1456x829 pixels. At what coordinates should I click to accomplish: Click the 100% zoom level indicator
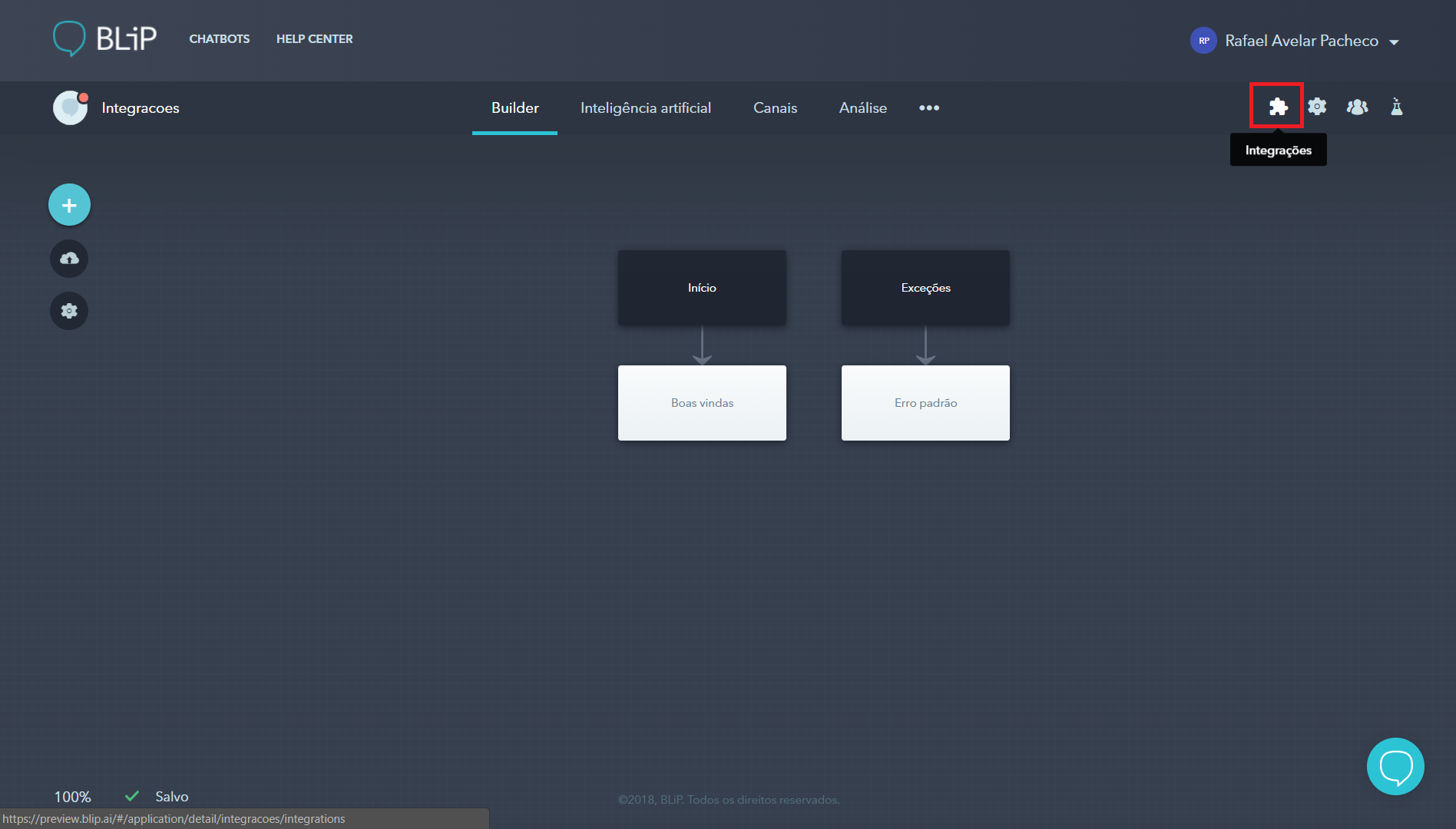pos(72,797)
